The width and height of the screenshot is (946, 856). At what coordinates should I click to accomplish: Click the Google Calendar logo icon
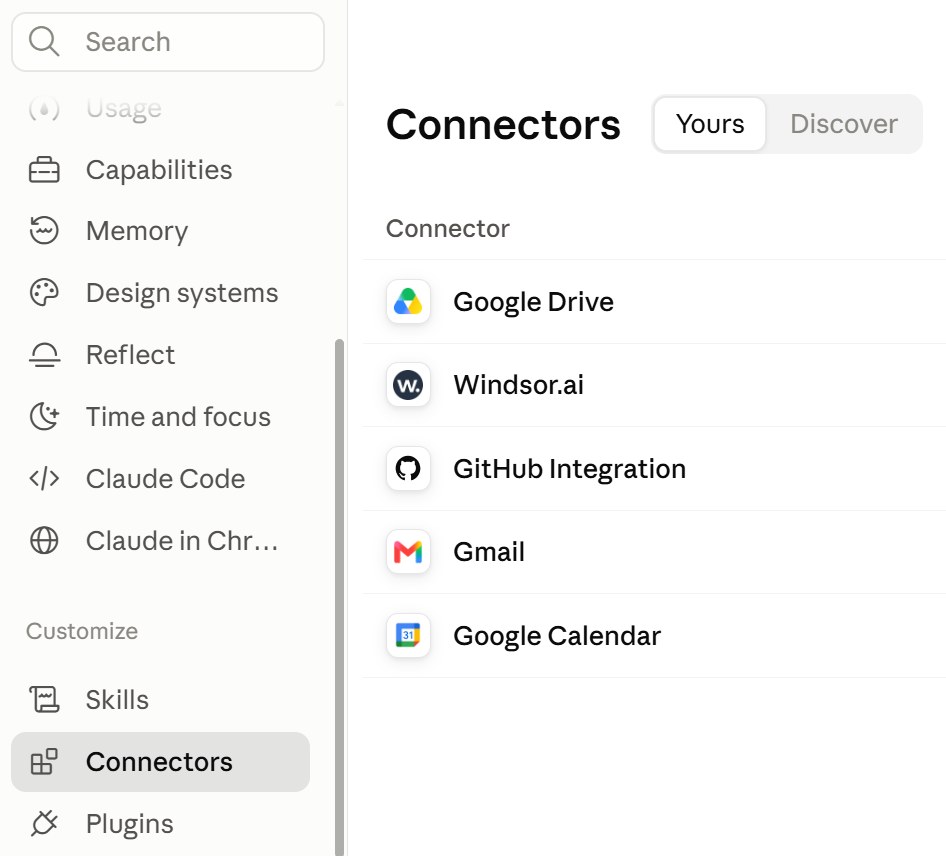pyautogui.click(x=408, y=635)
